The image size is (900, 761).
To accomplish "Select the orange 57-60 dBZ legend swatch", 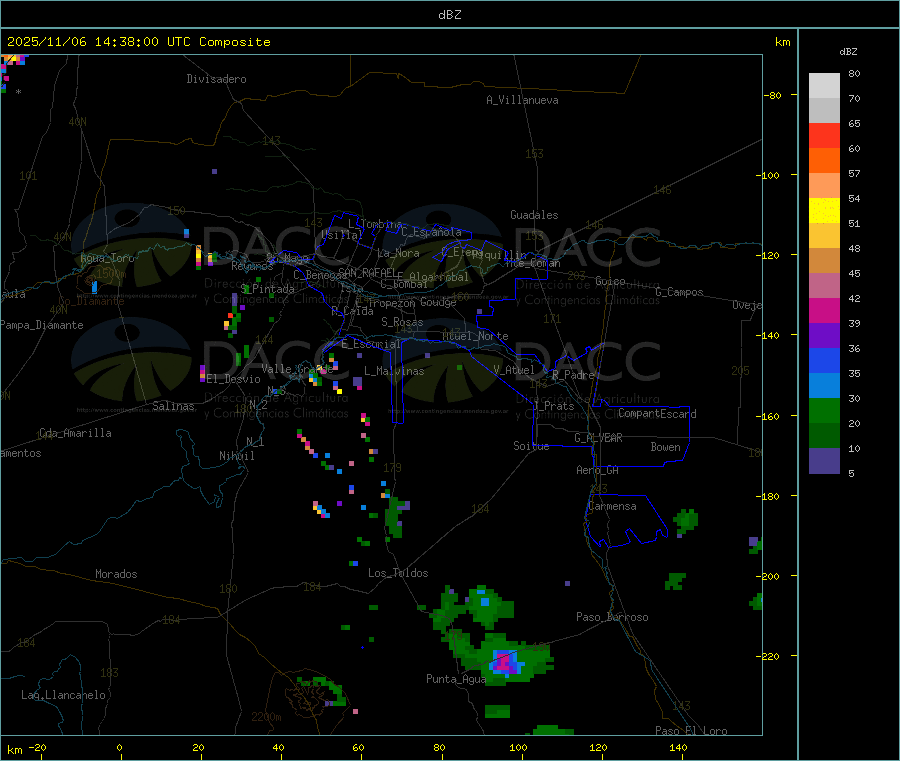I will tap(824, 161).
